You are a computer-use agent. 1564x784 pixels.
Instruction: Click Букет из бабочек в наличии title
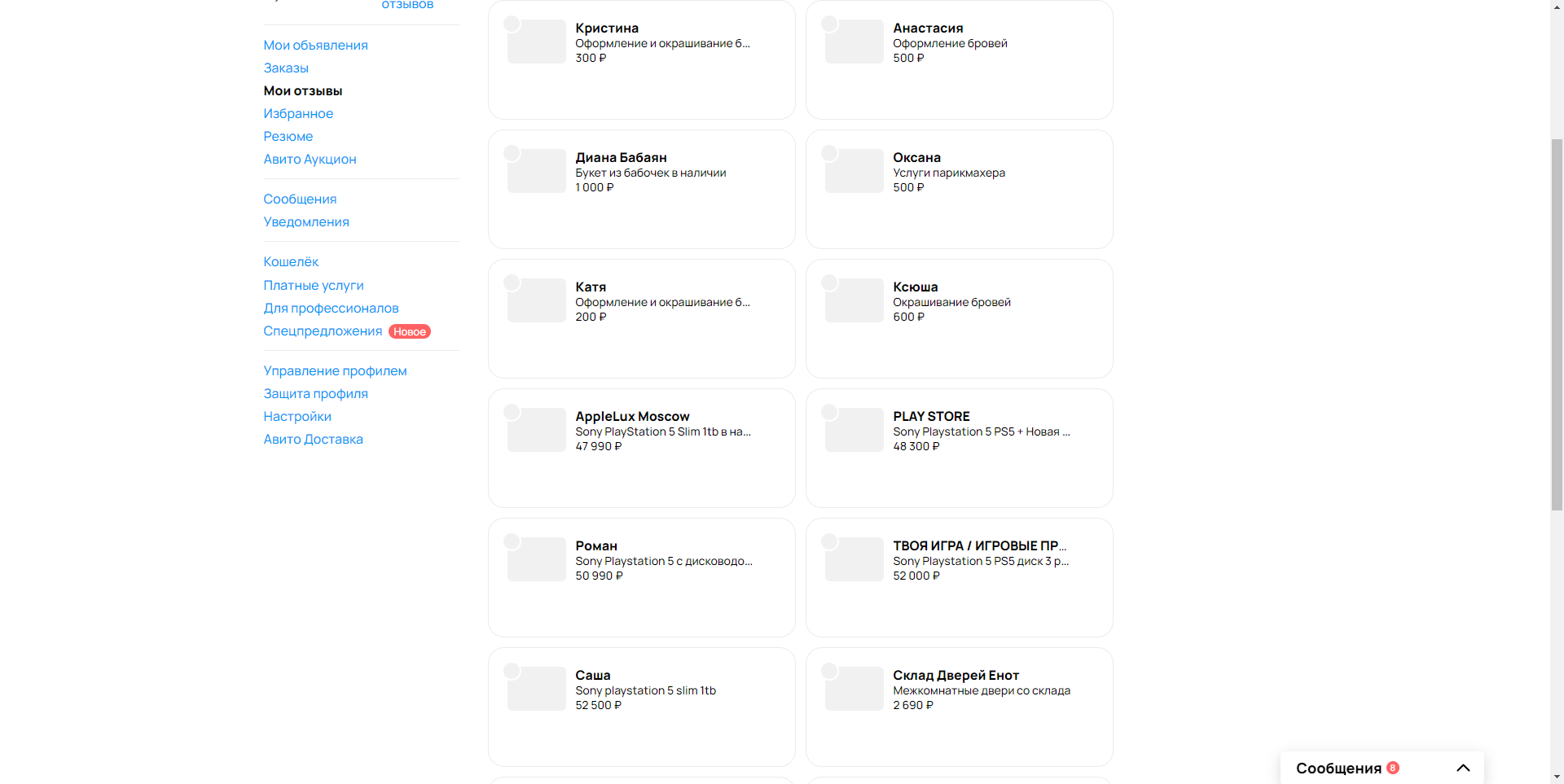[650, 173]
